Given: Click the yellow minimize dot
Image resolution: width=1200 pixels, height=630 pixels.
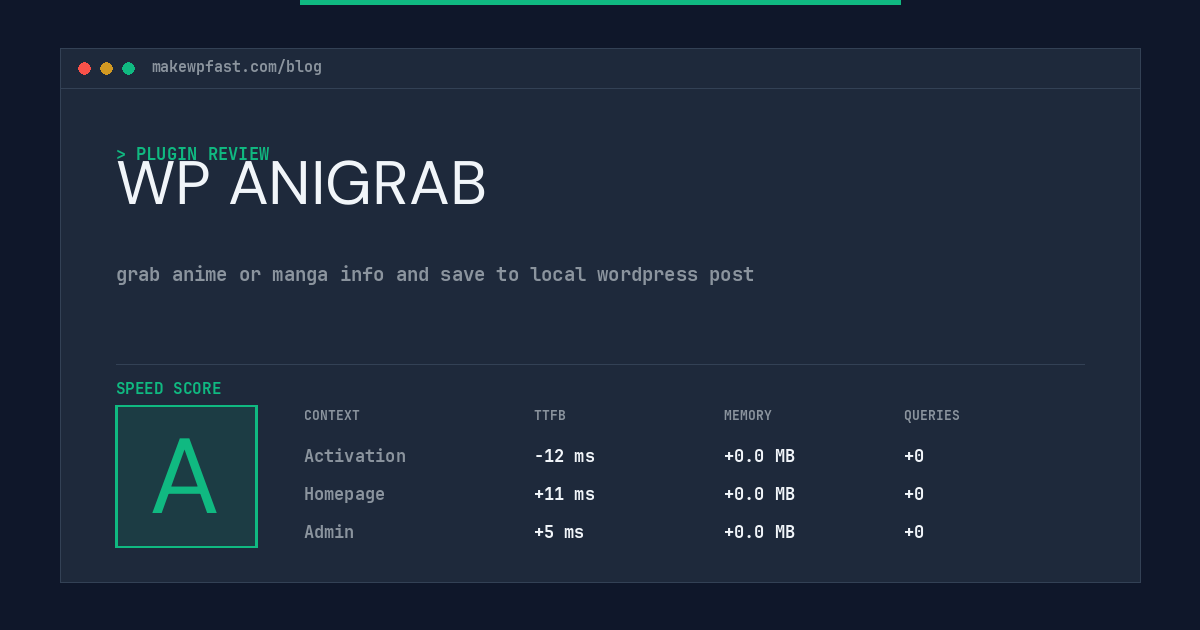Looking at the screenshot, I should pyautogui.click(x=106, y=68).
